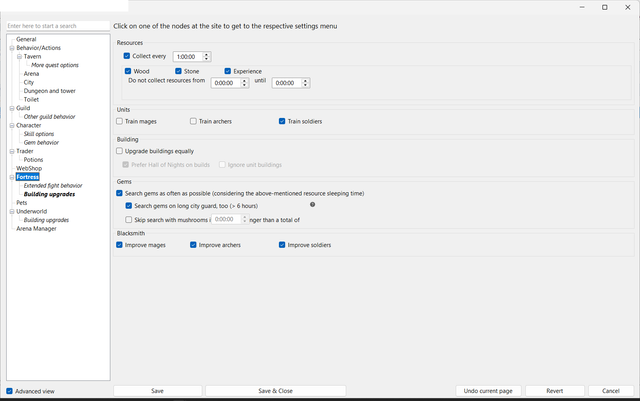Uncheck the Wood resource checkbox

[128, 71]
